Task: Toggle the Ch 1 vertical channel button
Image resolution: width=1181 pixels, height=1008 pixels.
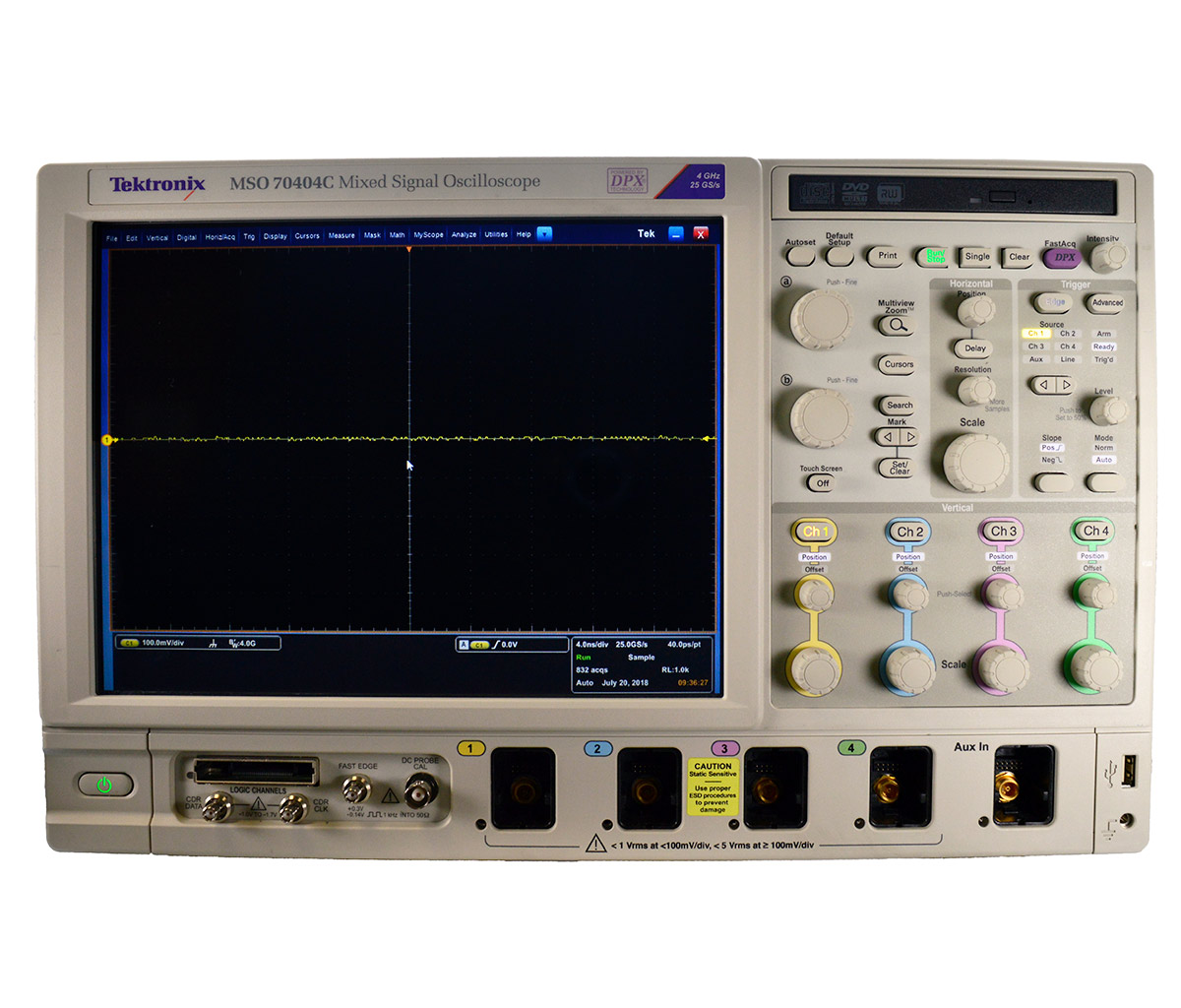Action: point(815,532)
